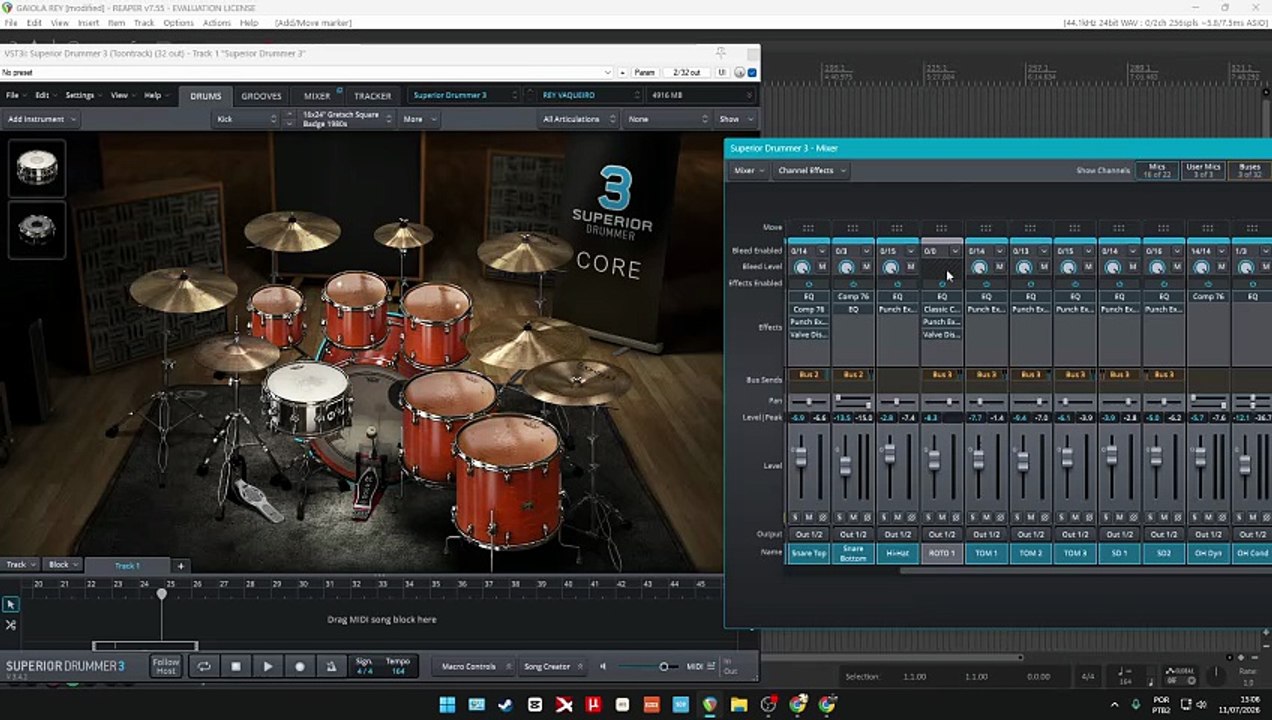Select the arrow pointer tool in song track
Screen dimensions: 1272x720
click(x=10, y=604)
